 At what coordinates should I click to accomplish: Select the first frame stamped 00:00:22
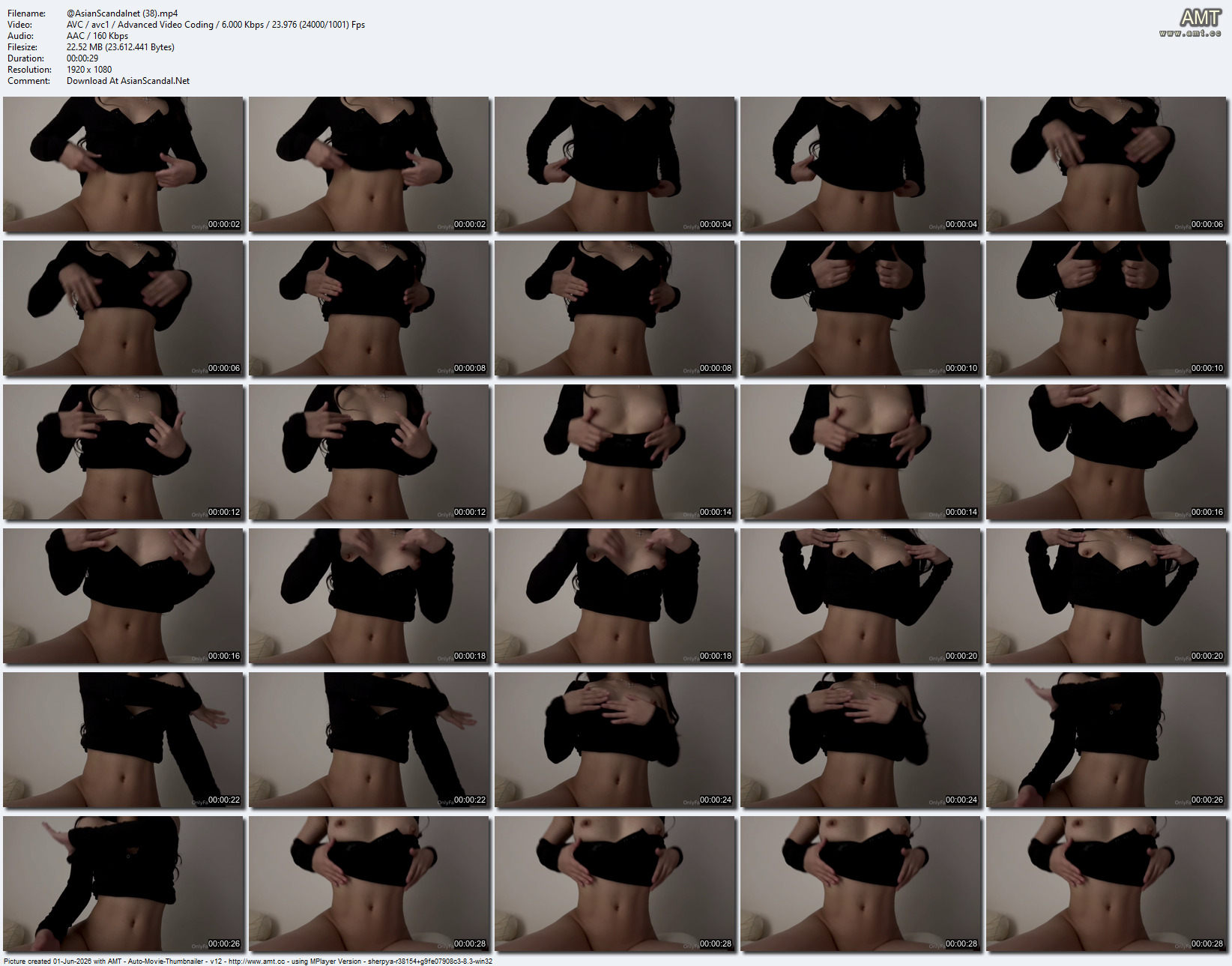124,740
